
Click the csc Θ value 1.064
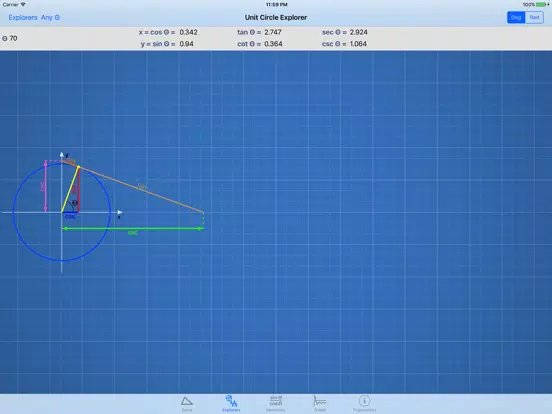[x=358, y=44]
